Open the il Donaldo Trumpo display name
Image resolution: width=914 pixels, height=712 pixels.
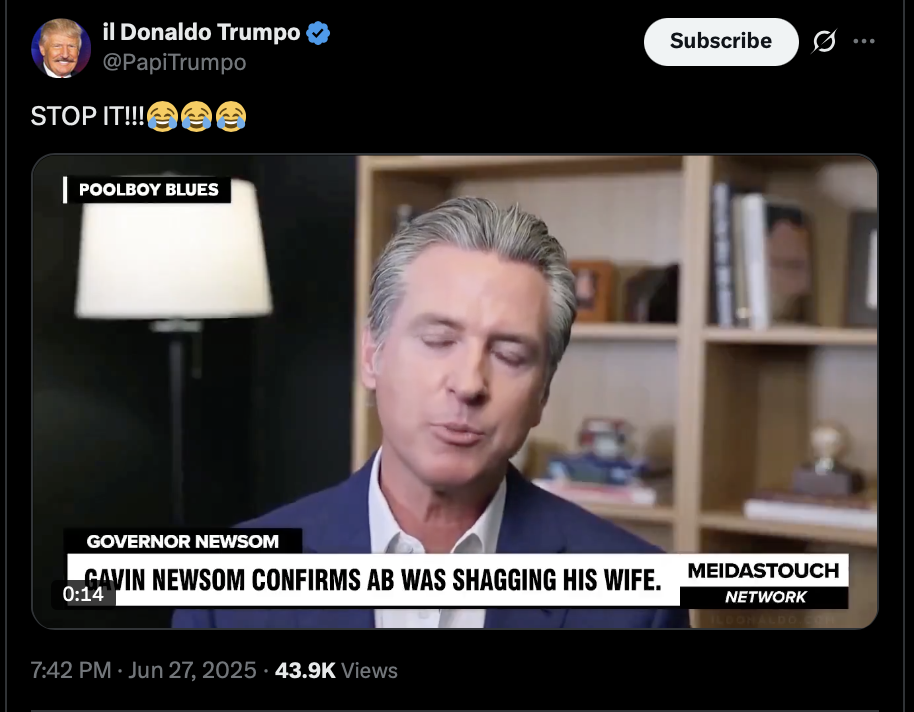point(201,32)
